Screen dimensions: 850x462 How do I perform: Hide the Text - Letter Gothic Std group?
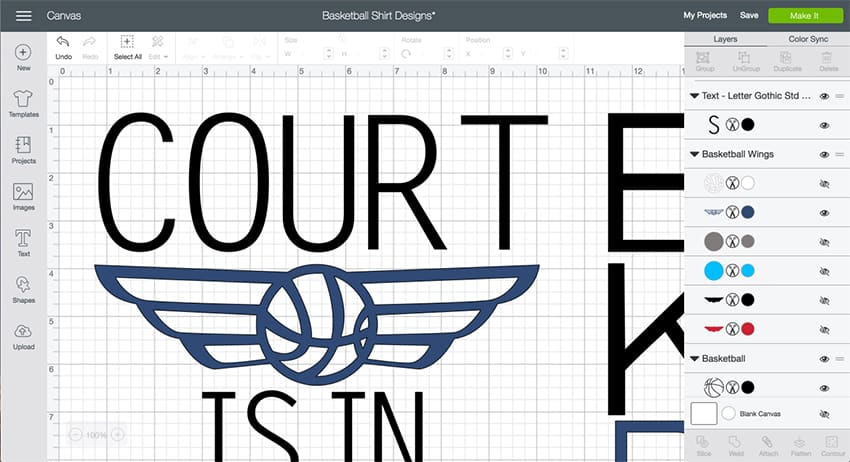pos(824,96)
